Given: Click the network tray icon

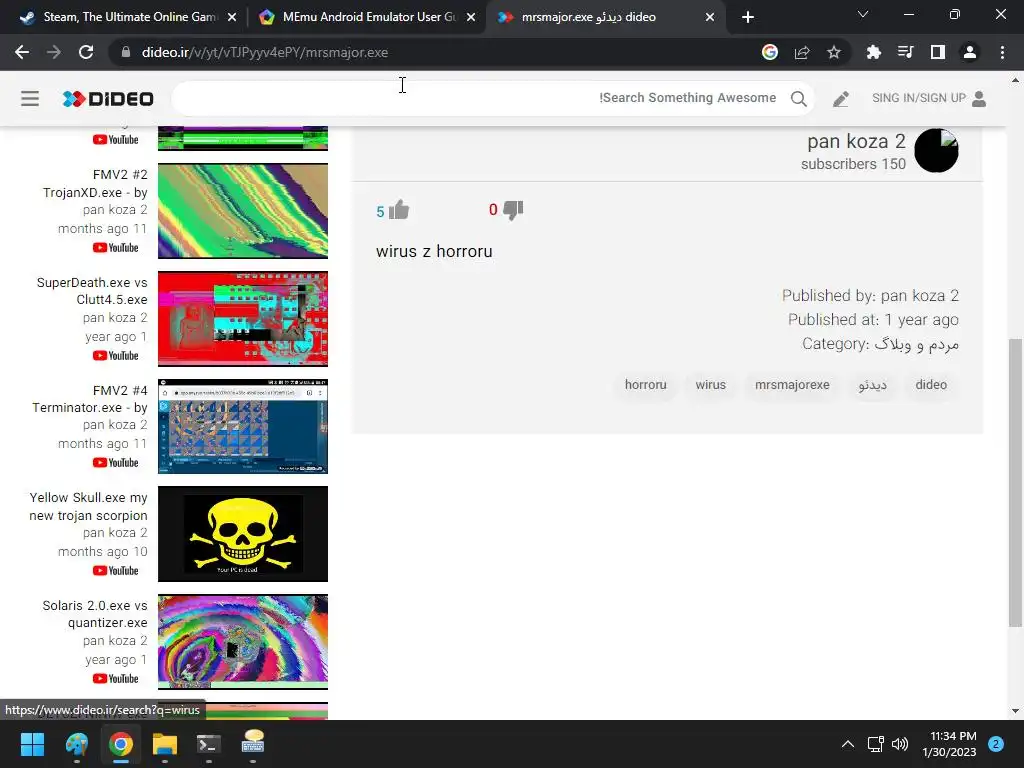Looking at the screenshot, I should point(874,743).
